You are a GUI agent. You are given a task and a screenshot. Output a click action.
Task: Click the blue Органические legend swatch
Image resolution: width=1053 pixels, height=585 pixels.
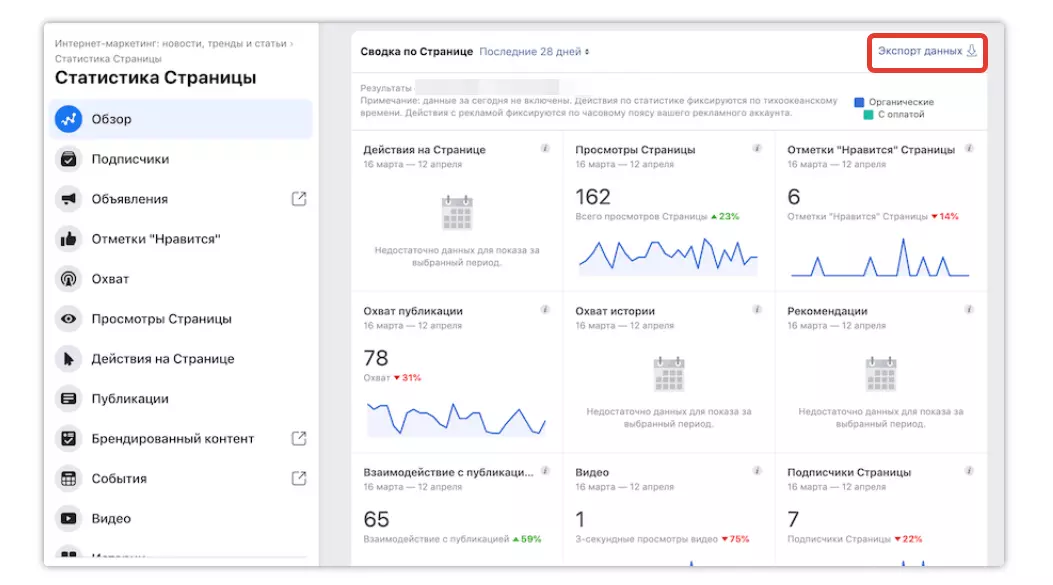pos(859,102)
